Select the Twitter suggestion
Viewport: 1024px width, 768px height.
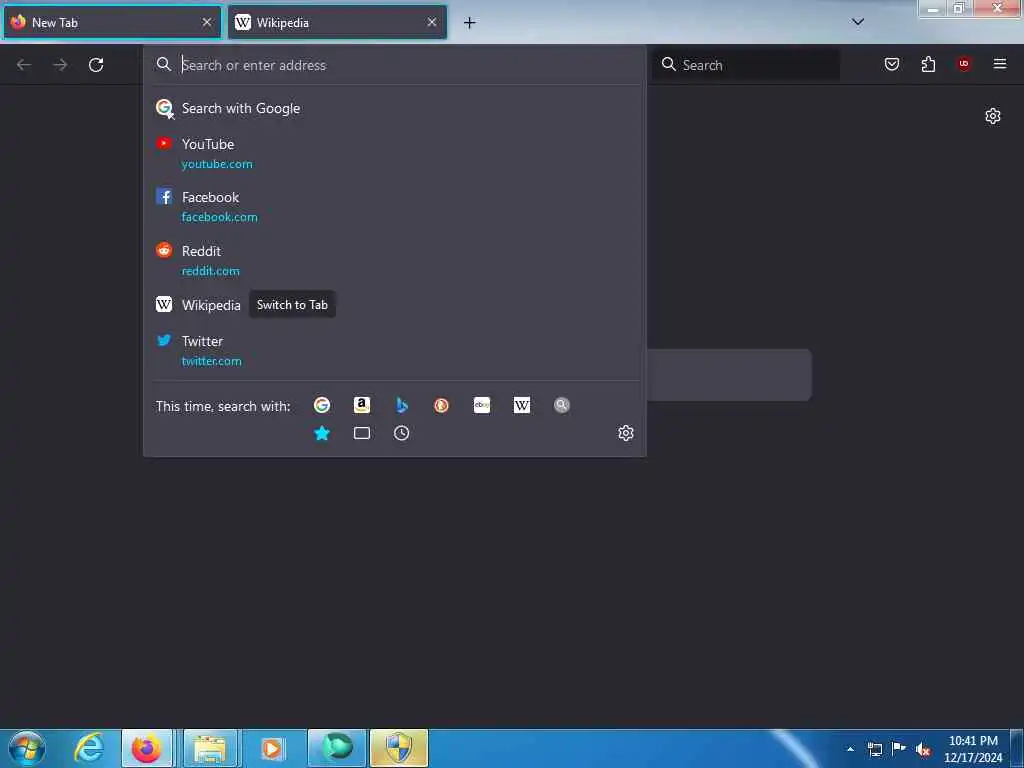(x=394, y=351)
